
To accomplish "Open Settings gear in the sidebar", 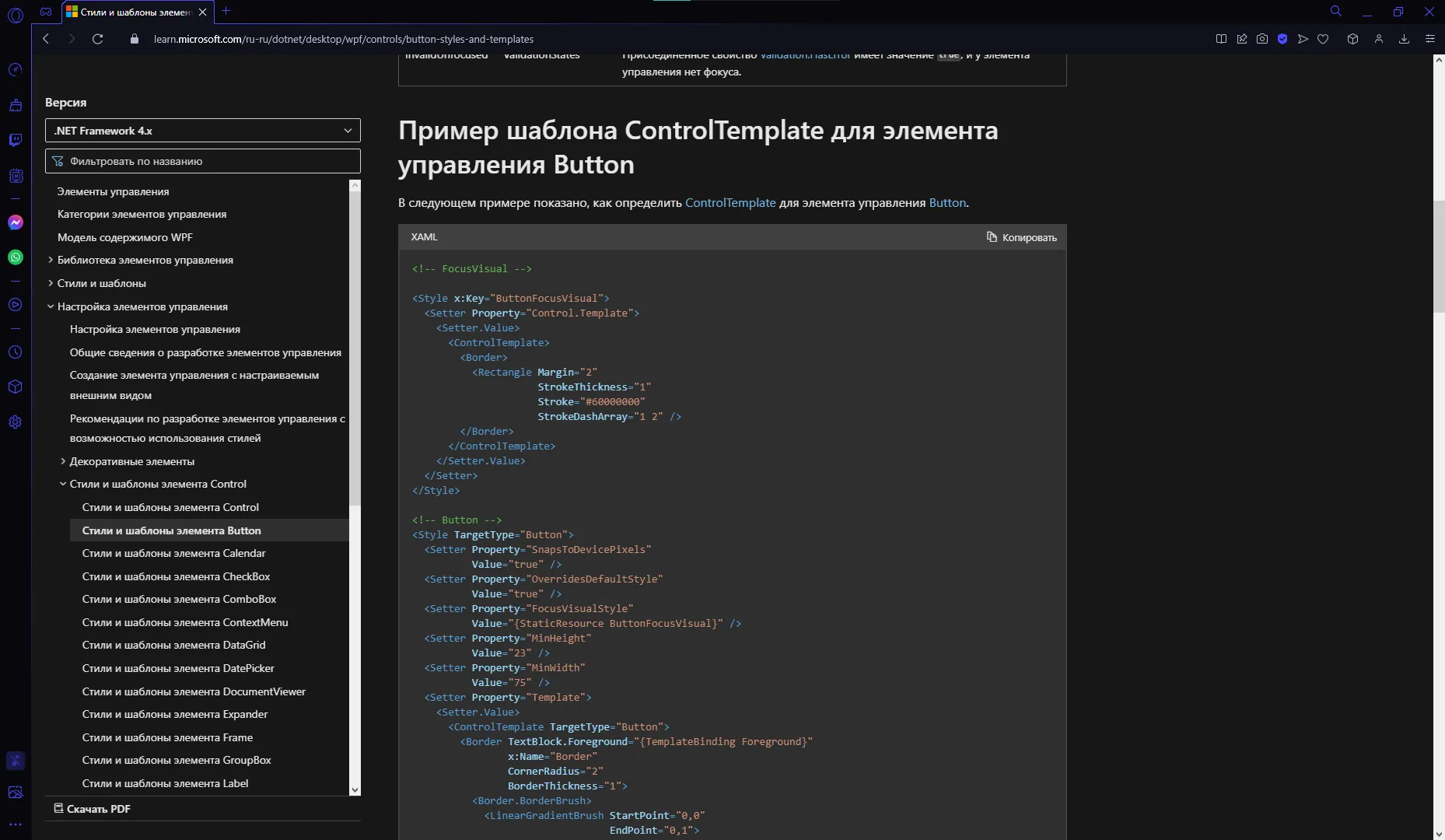I will 16,422.
